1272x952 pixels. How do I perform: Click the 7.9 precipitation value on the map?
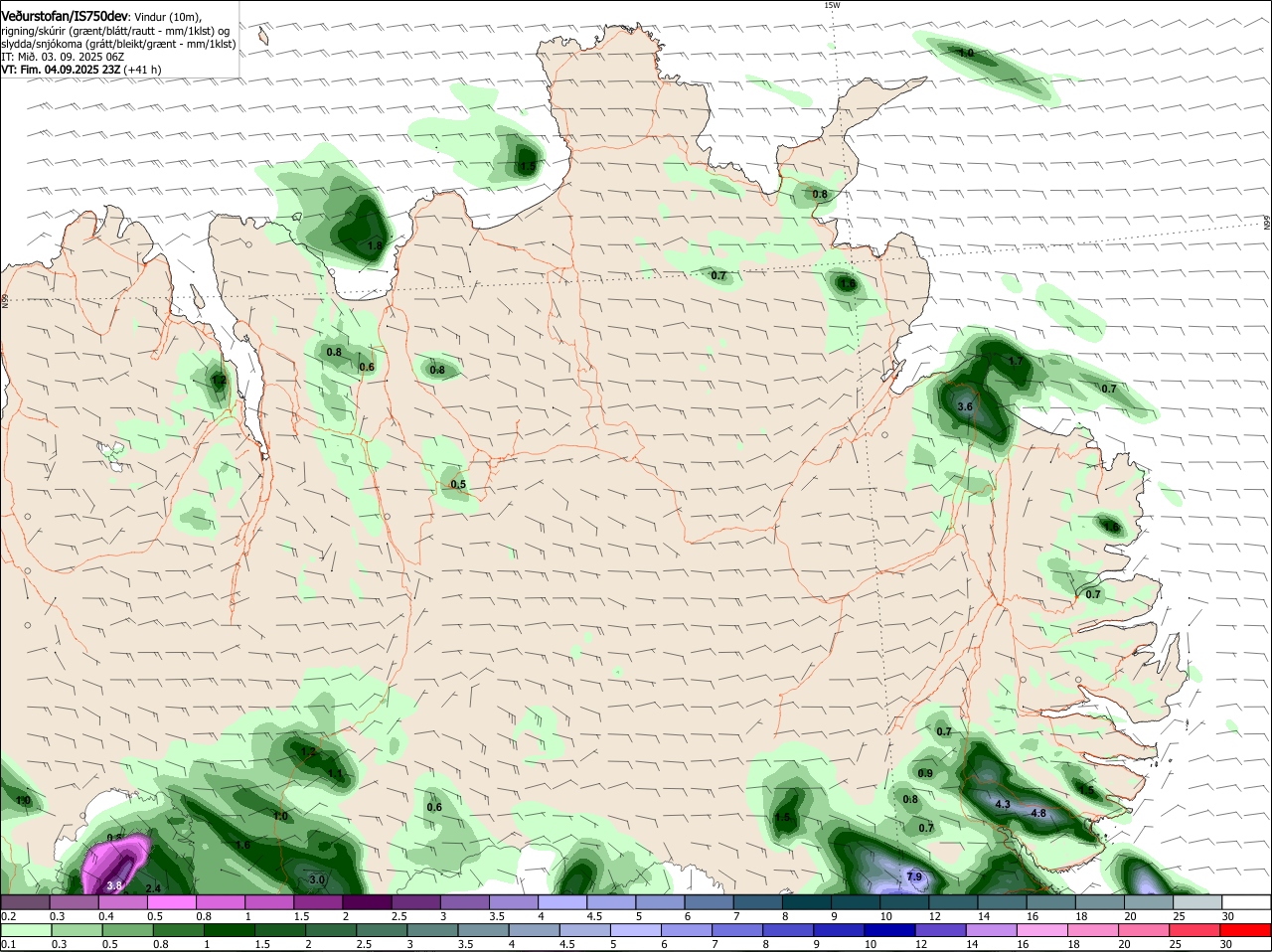coord(915,876)
